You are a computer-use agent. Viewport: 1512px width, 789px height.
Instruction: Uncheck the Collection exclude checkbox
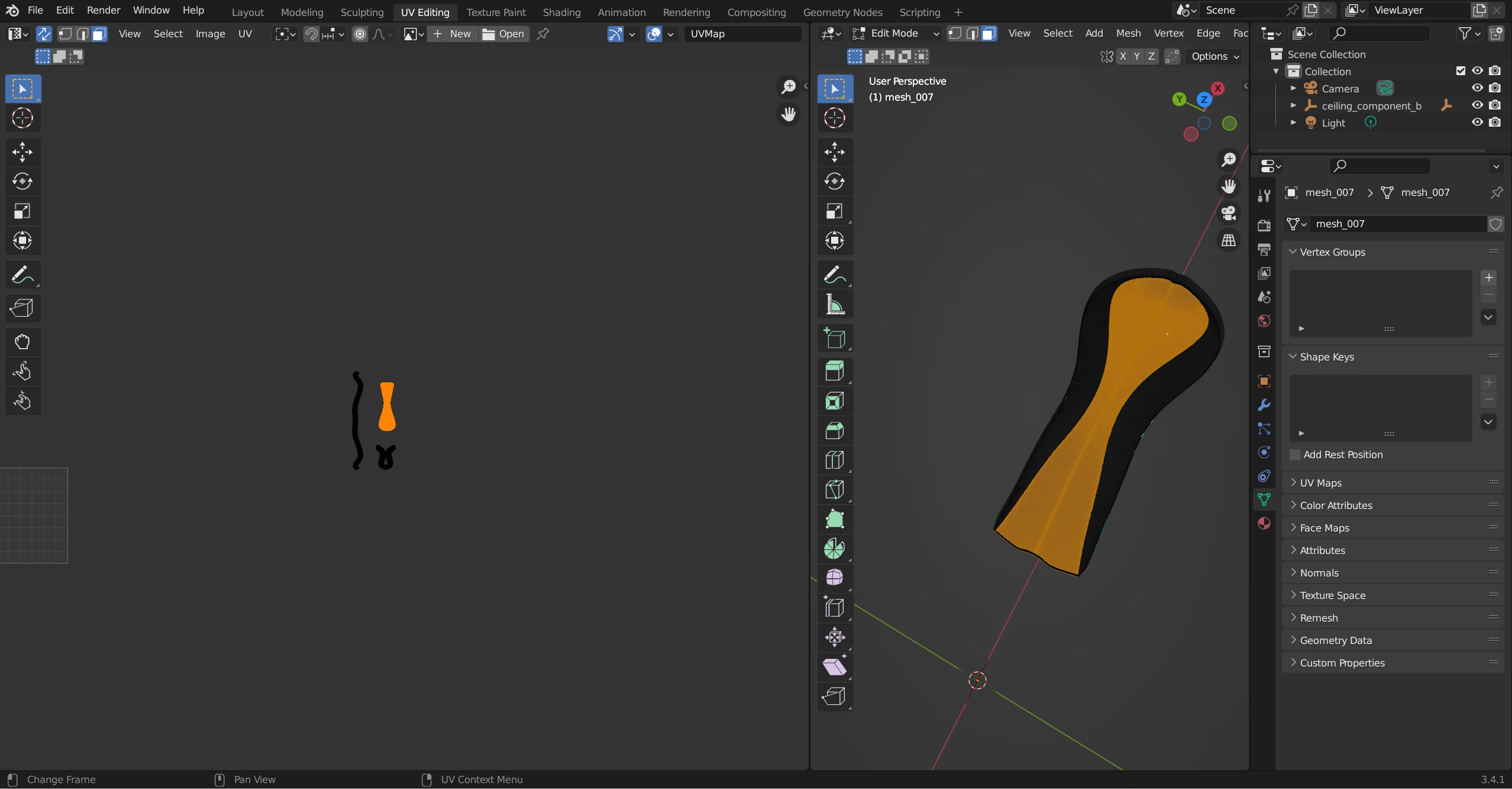tap(1461, 71)
